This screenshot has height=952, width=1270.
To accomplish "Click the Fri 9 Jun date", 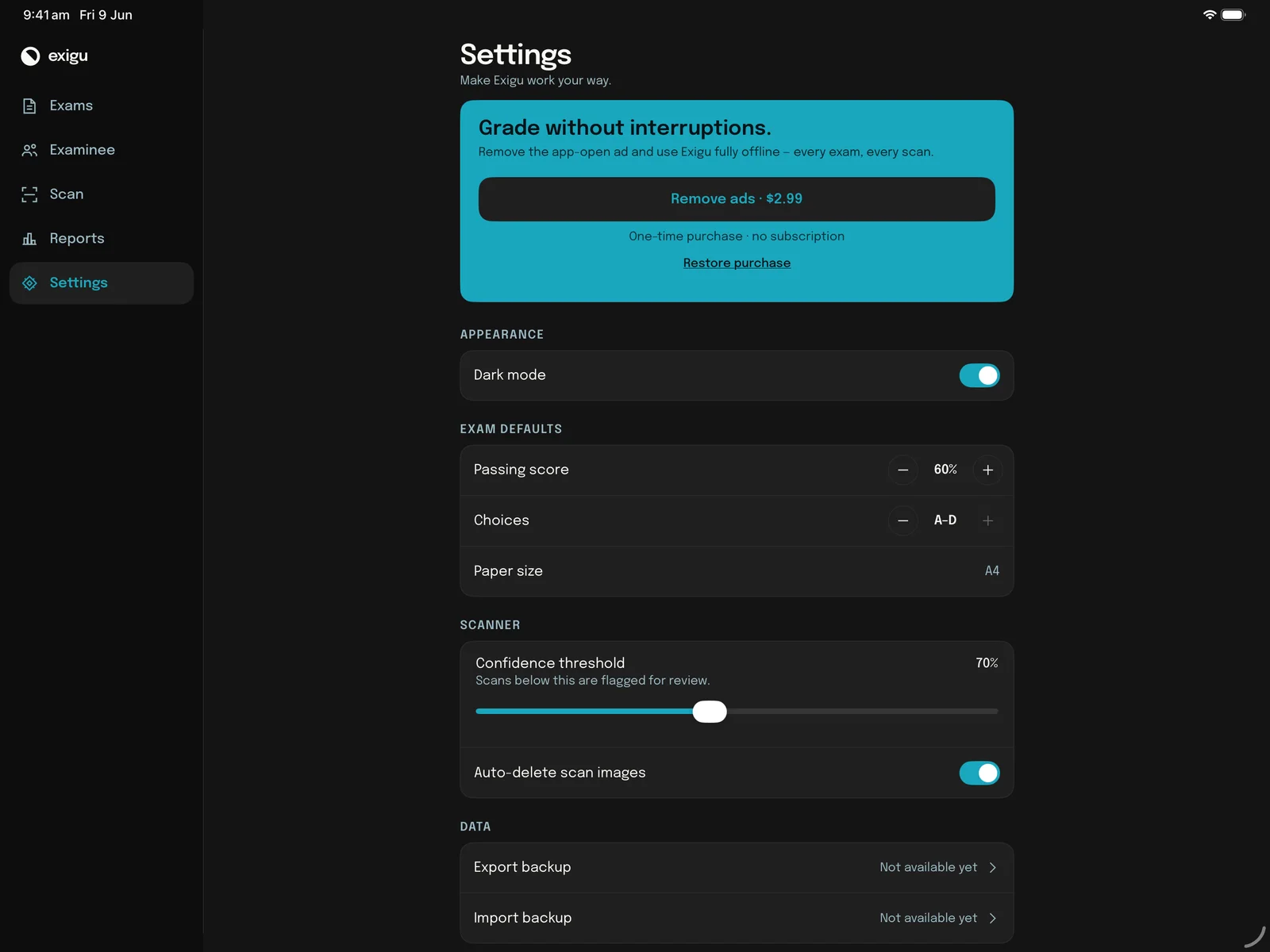I will [x=106, y=15].
